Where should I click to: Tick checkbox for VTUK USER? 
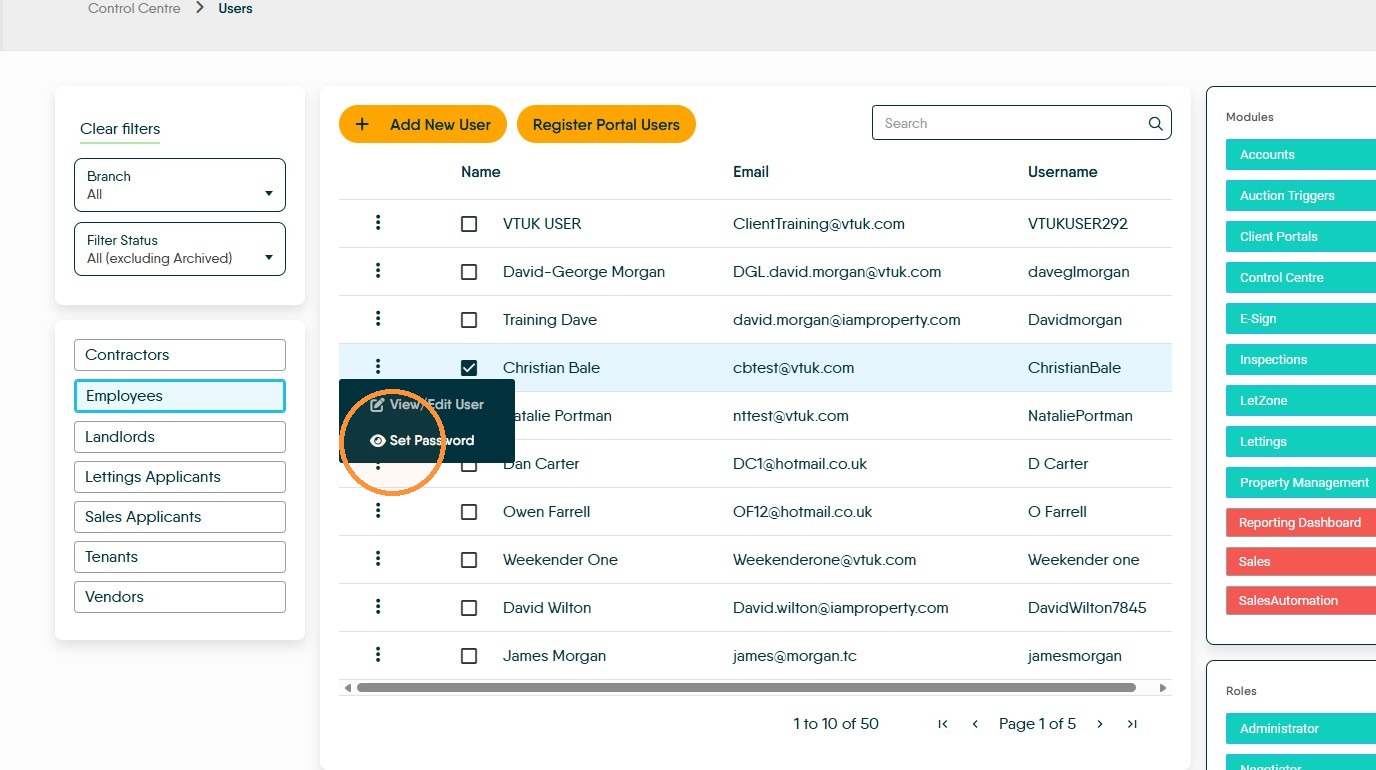point(469,224)
